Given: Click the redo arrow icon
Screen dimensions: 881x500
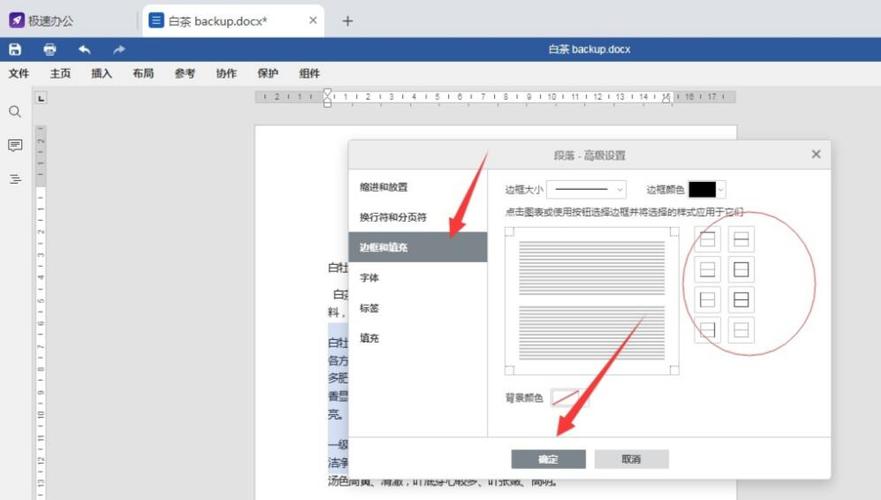Looking at the screenshot, I should tap(119, 49).
